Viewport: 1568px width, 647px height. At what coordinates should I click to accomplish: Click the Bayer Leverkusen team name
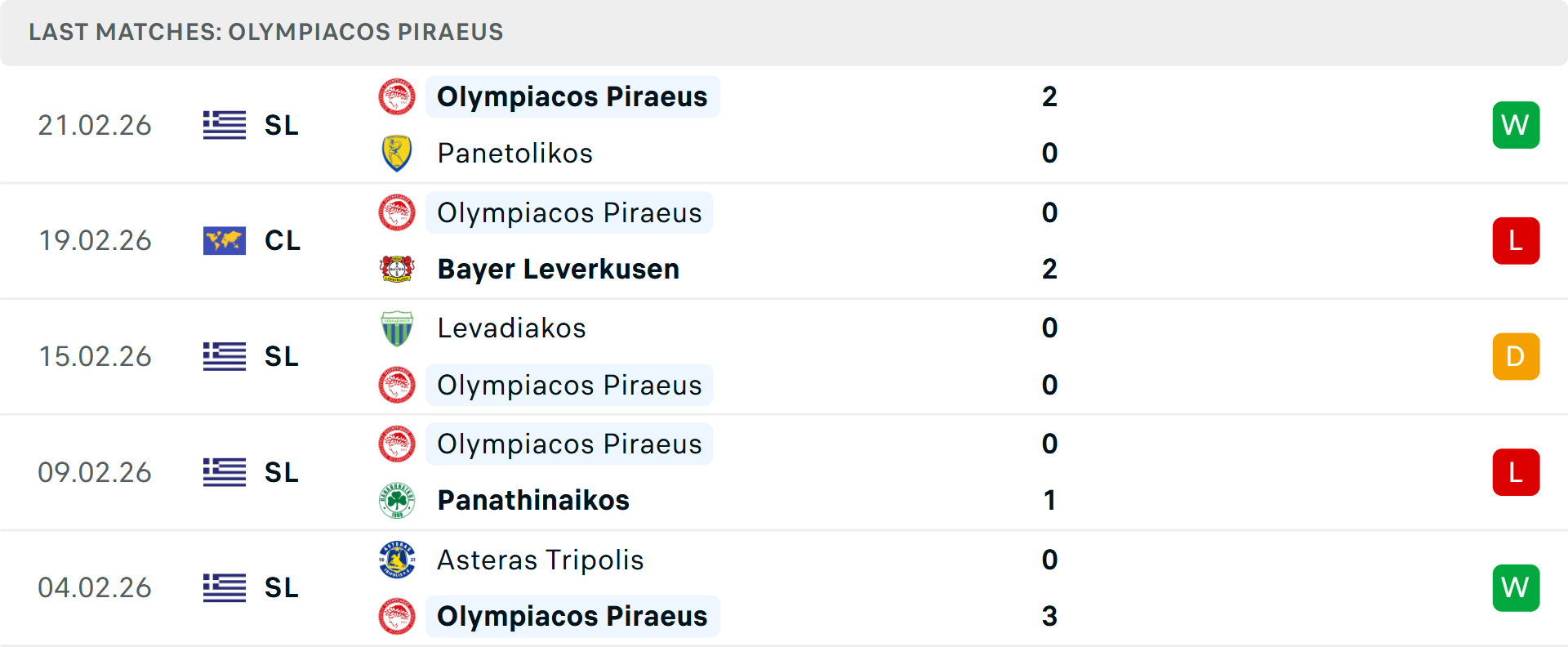(x=558, y=269)
